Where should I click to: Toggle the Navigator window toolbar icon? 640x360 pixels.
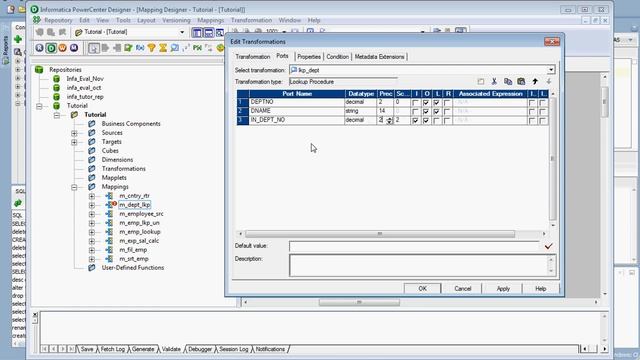tap(197, 33)
